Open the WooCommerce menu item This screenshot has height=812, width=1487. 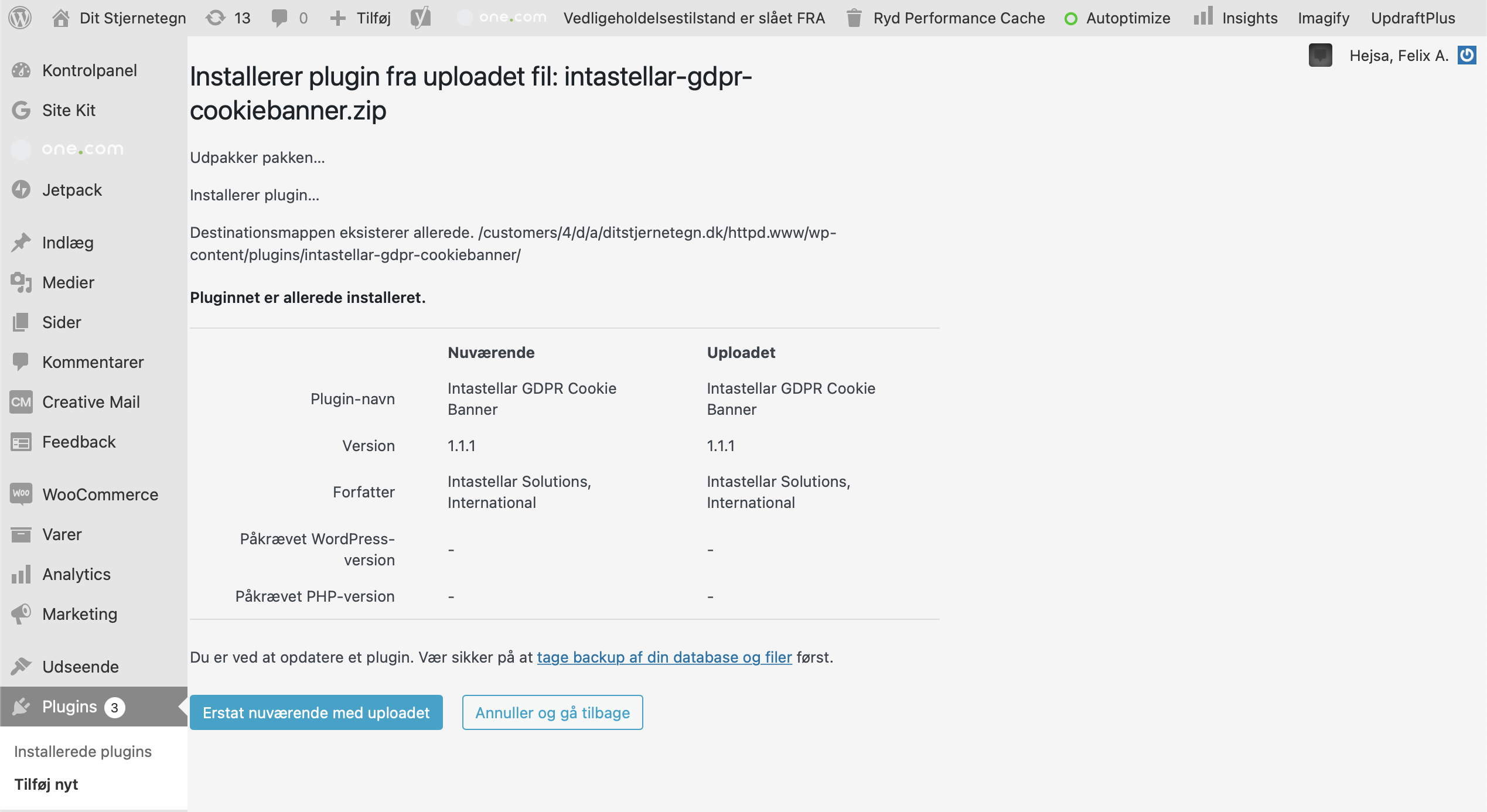point(94,494)
